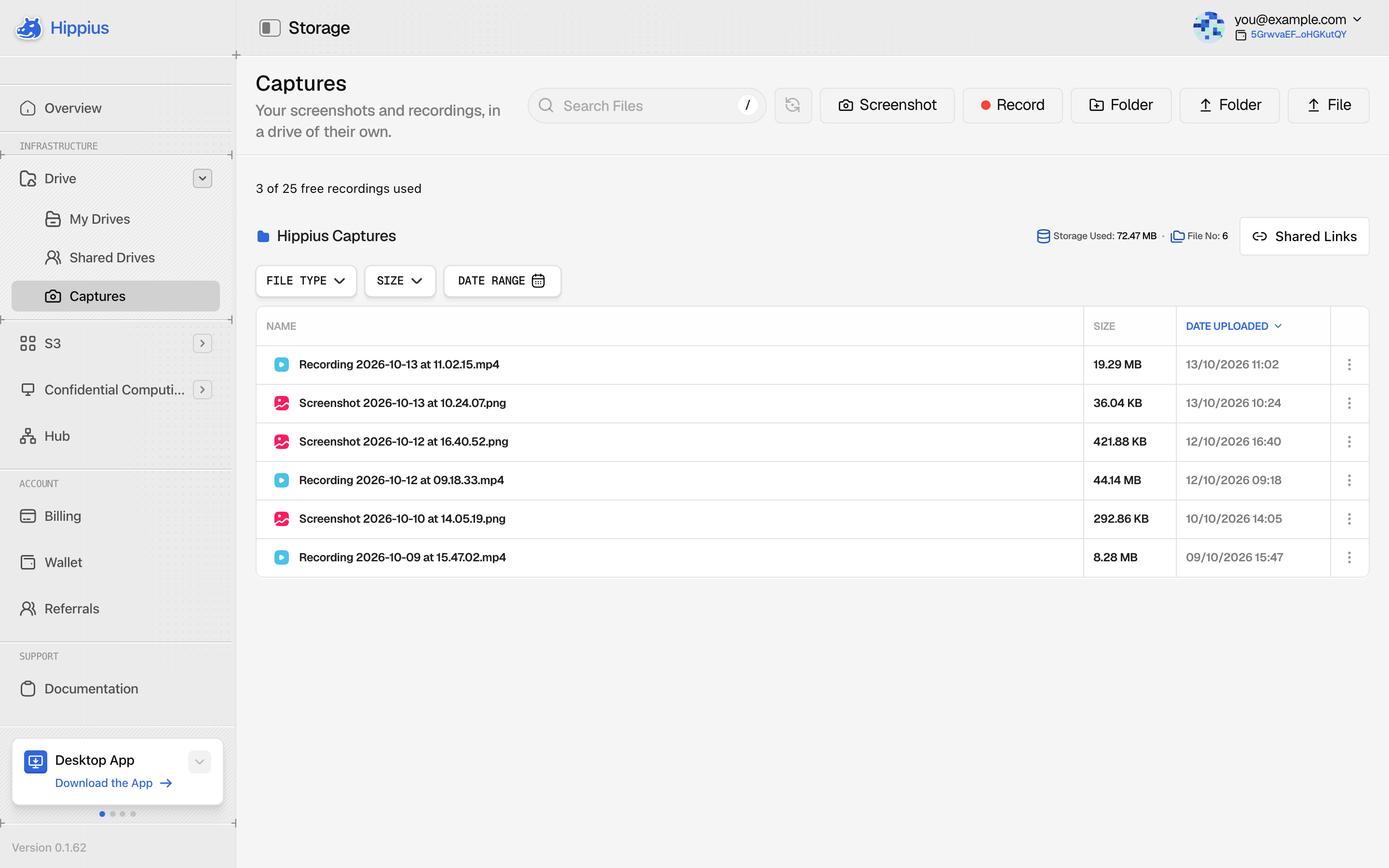This screenshot has width=1389, height=868.
Task: Open Recording 2026-10-13 at 11.02.15.mp4
Action: pos(399,365)
